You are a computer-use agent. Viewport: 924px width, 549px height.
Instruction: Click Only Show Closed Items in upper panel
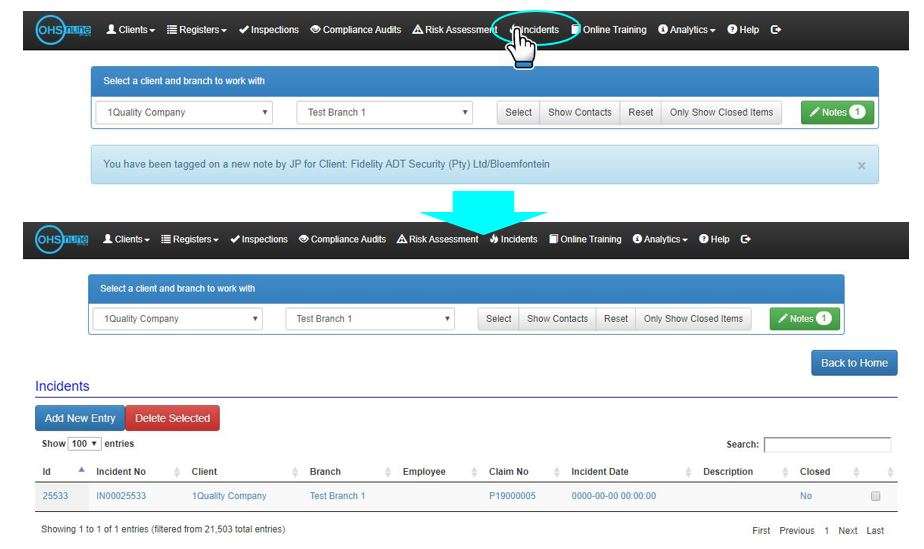721,113
